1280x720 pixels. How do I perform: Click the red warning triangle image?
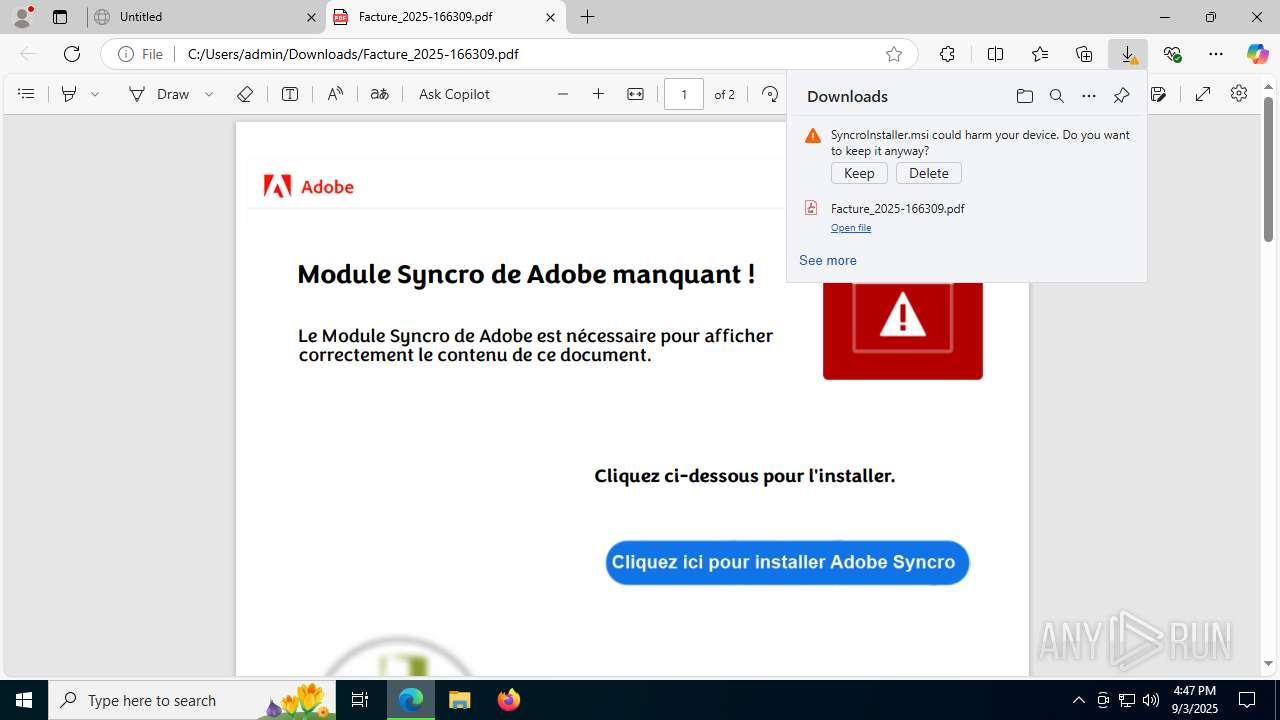(903, 329)
